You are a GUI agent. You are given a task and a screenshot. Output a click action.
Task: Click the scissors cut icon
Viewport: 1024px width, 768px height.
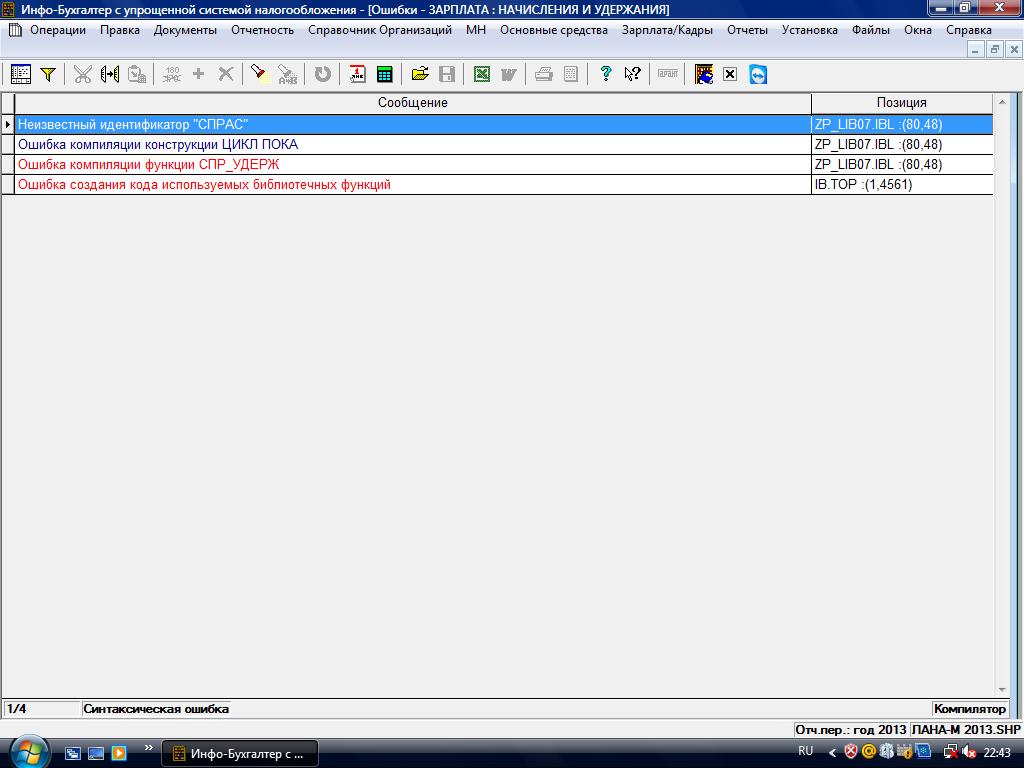82,74
